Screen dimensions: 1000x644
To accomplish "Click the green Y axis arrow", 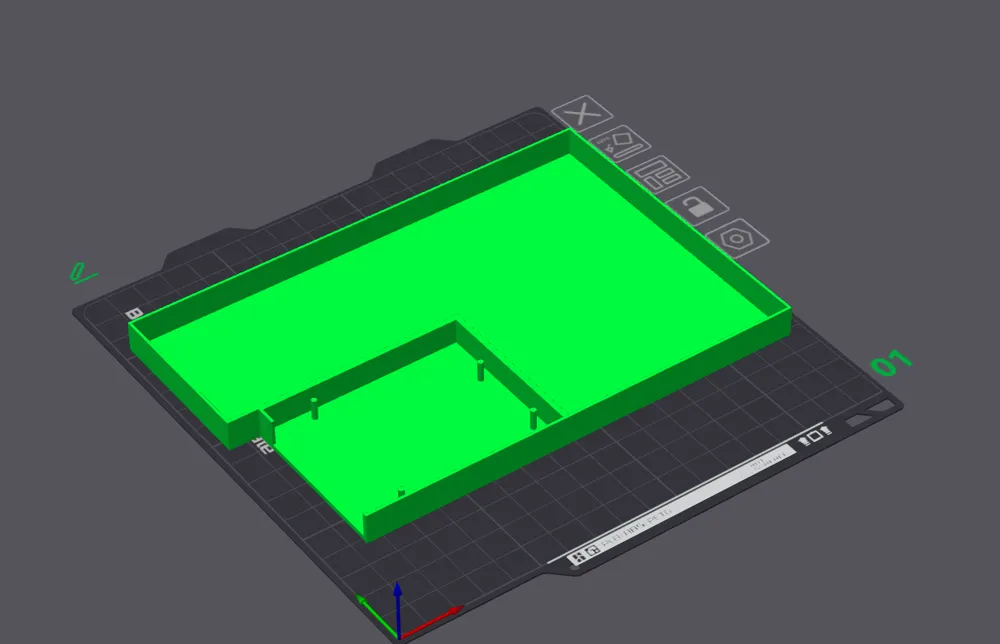I will click(x=363, y=600).
